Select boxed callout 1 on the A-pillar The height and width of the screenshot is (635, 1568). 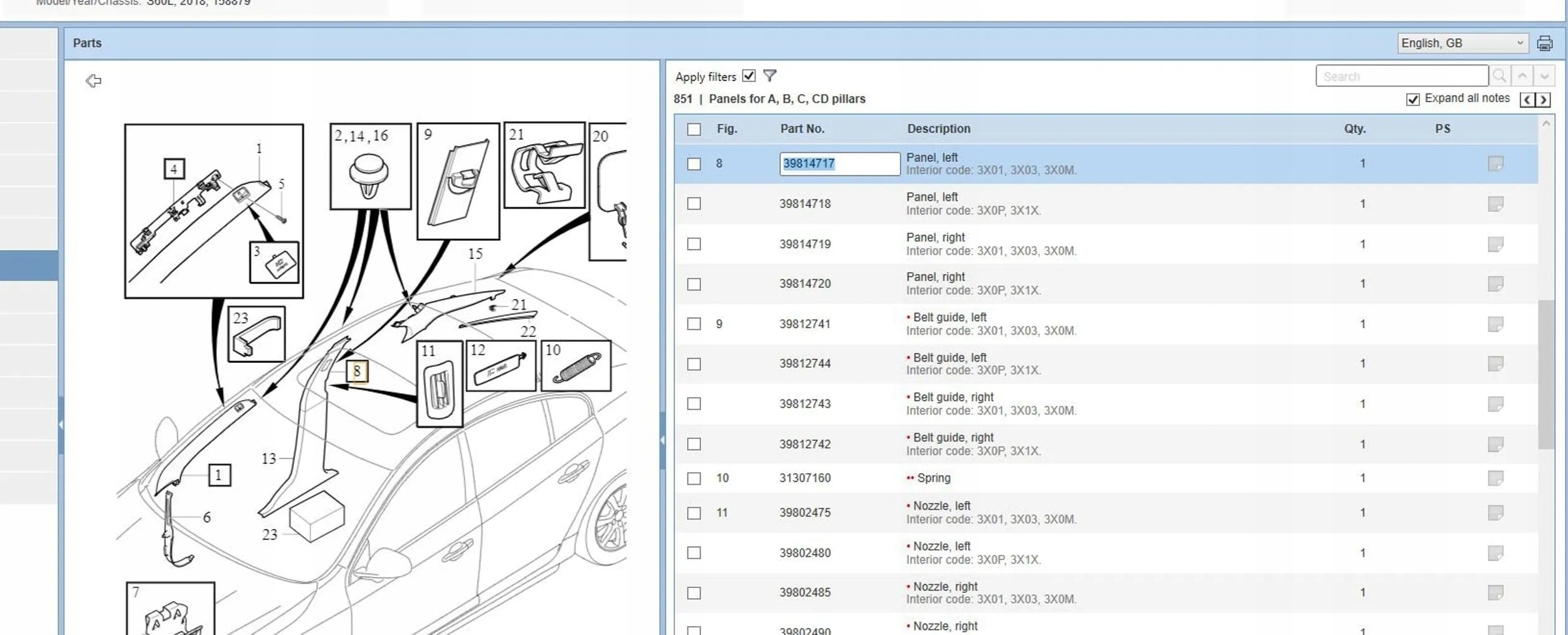point(219,475)
